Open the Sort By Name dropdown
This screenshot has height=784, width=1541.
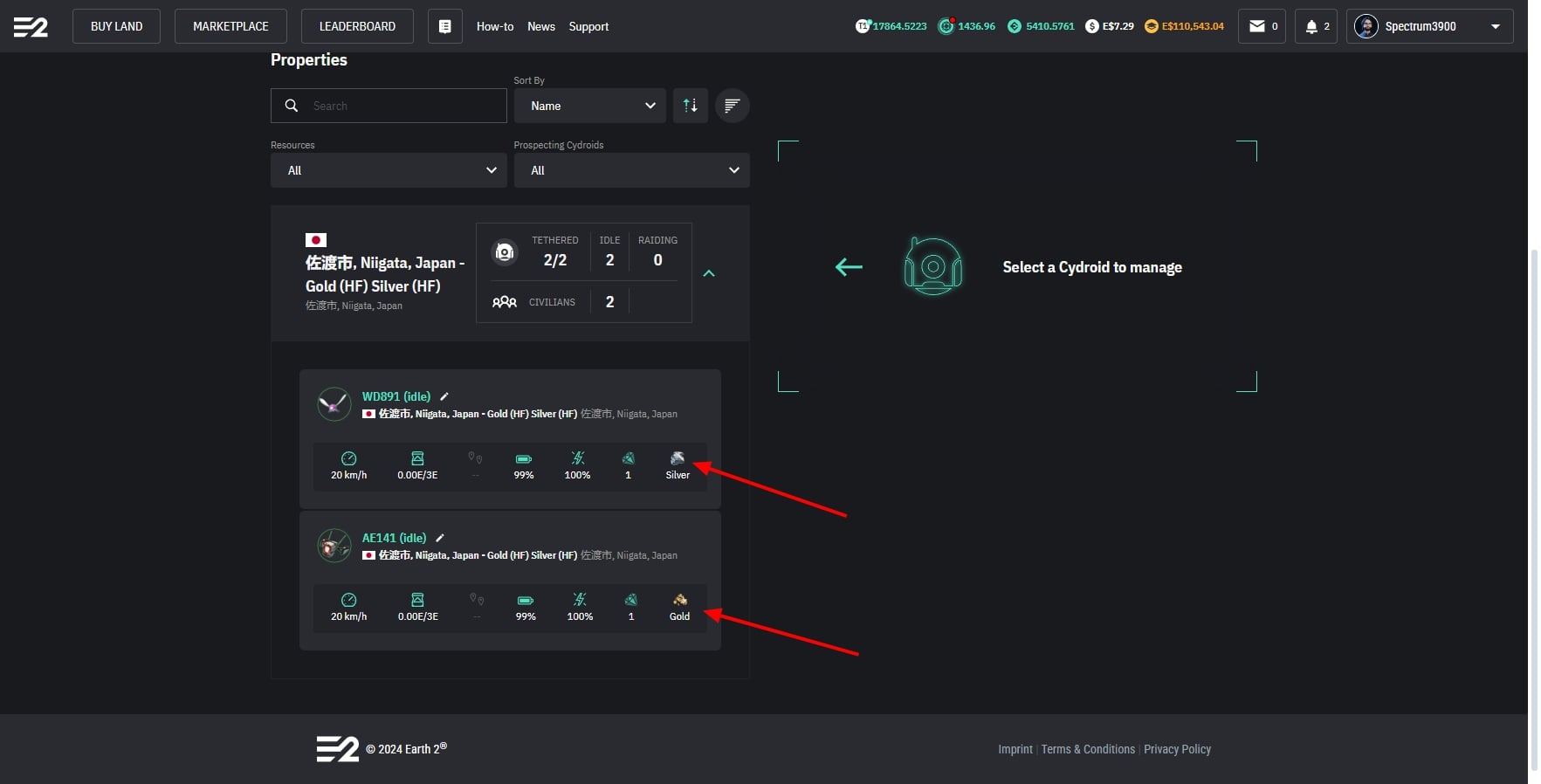[590, 106]
